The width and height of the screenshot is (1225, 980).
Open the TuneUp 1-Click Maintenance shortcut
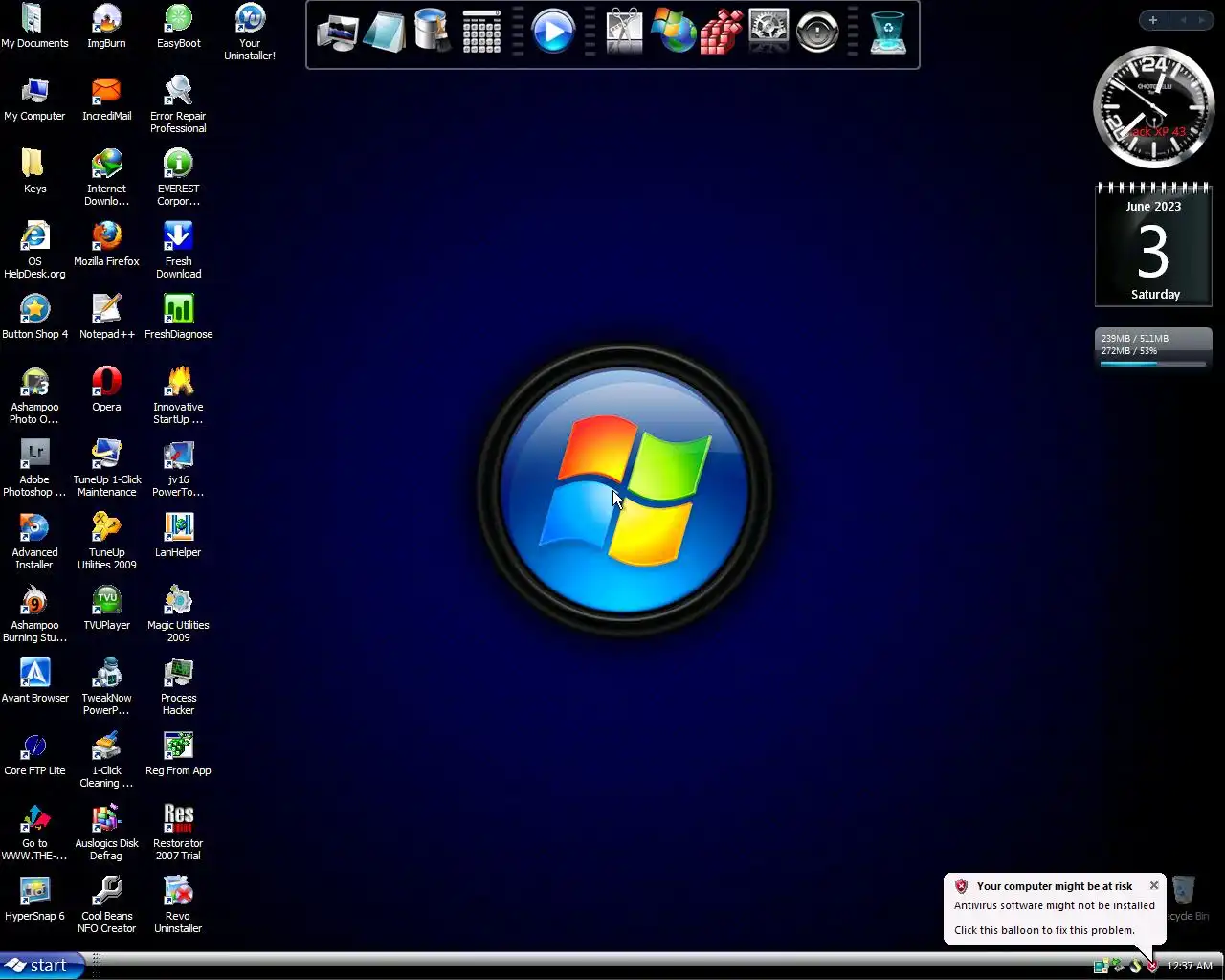pyautogui.click(x=106, y=469)
